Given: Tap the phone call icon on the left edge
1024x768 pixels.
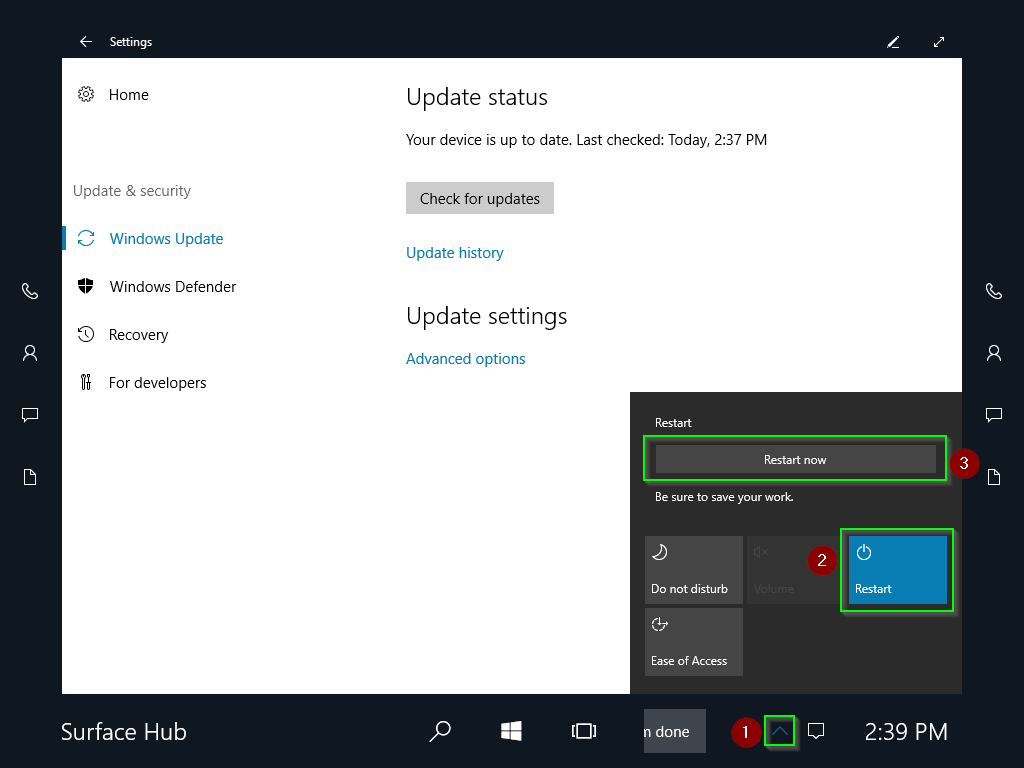Looking at the screenshot, I should [30, 291].
